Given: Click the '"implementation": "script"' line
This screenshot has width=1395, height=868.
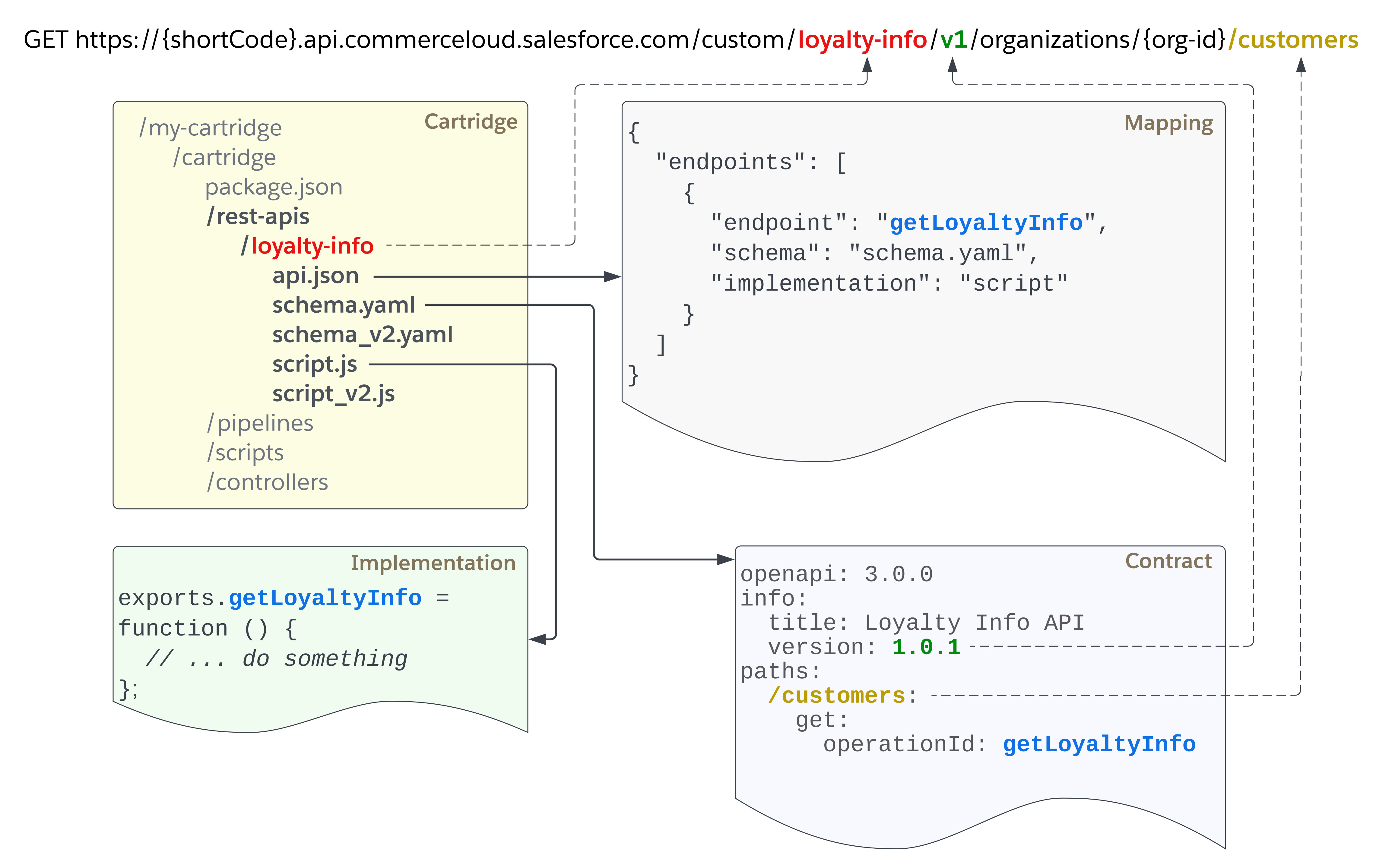Looking at the screenshot, I should pos(889,284).
